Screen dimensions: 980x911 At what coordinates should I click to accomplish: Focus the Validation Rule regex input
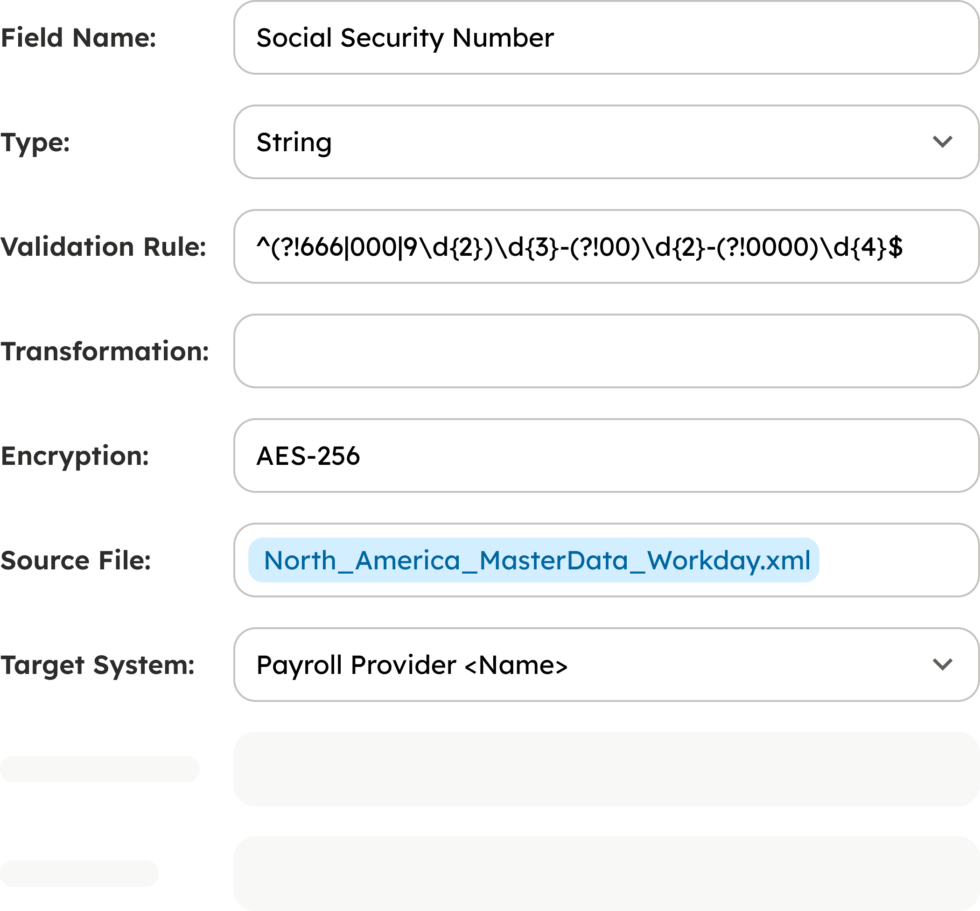point(605,247)
